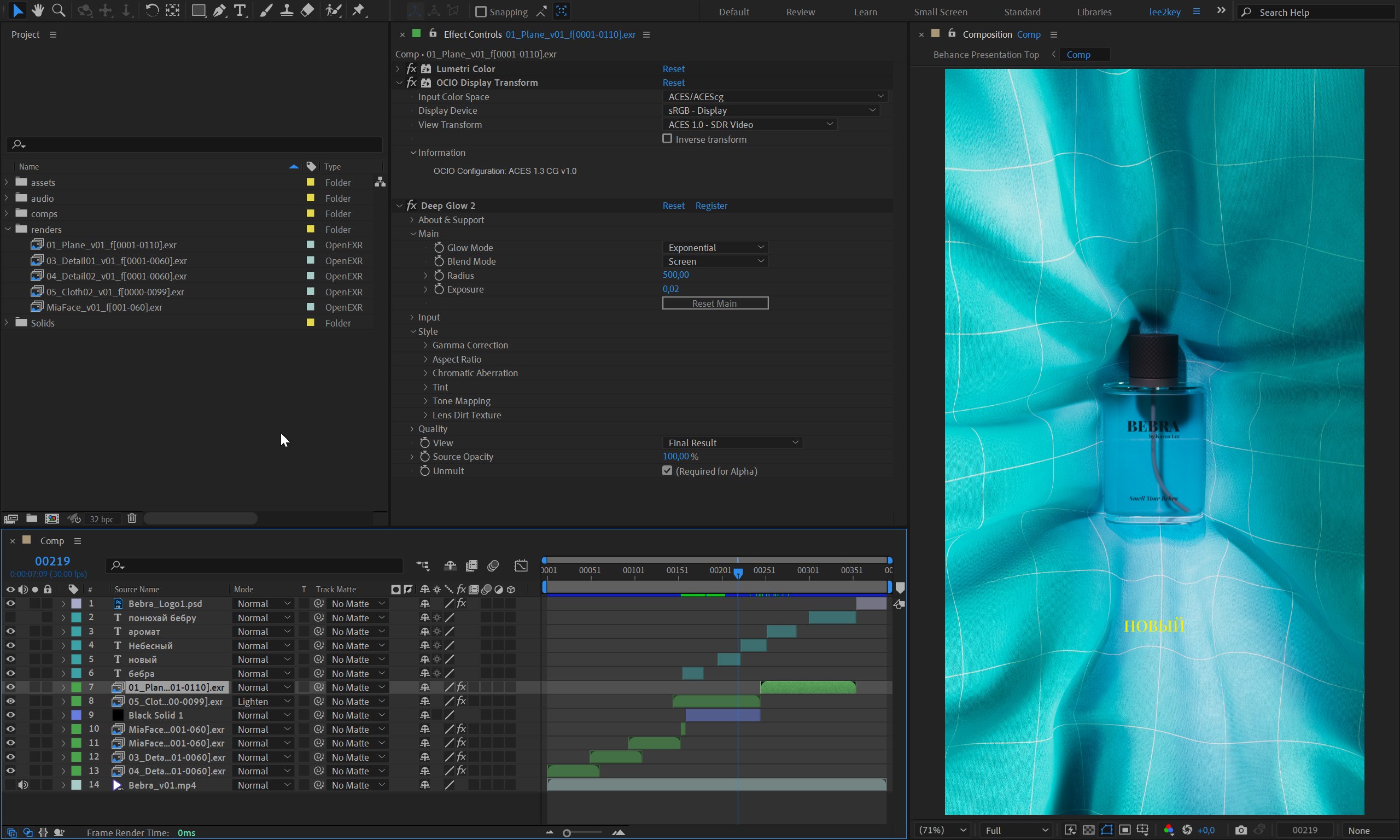Image resolution: width=1400 pixels, height=840 pixels.
Task: Expand the Chromatic Aberration group
Action: [x=425, y=373]
